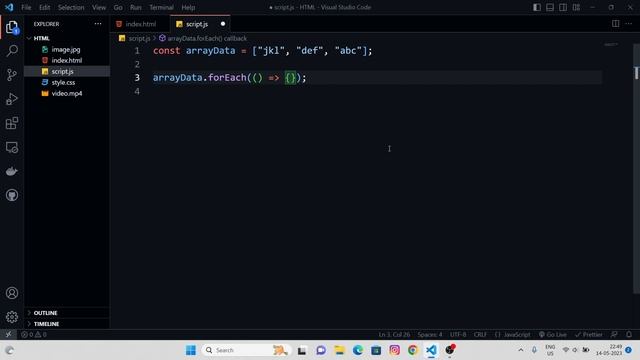Open Run and Debug view
This screenshot has height=360, width=640.
[12, 99]
